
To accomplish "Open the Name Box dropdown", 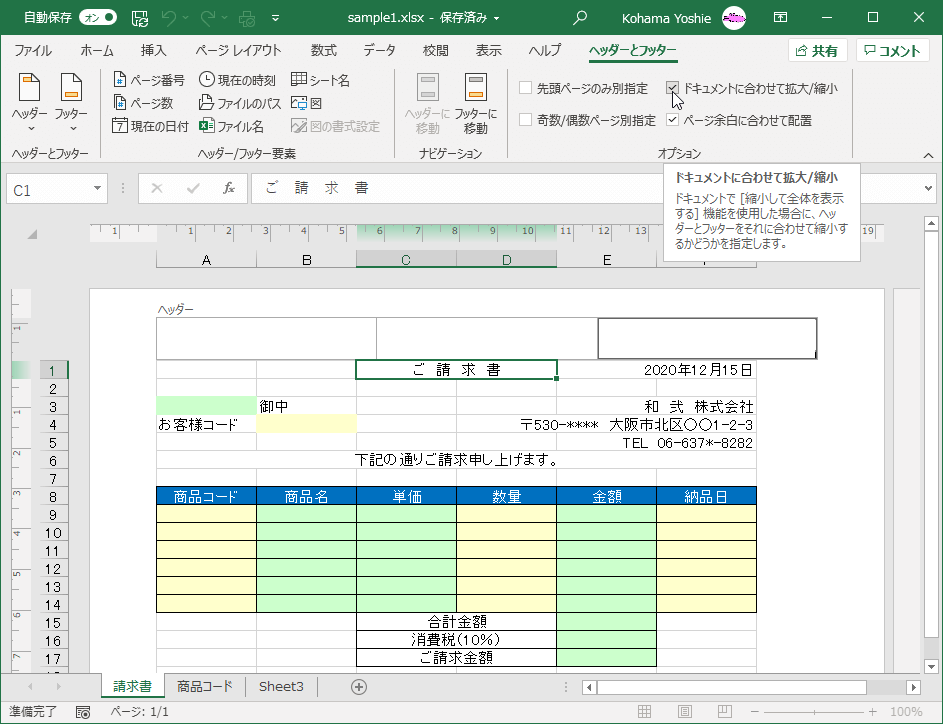I will pos(95,188).
